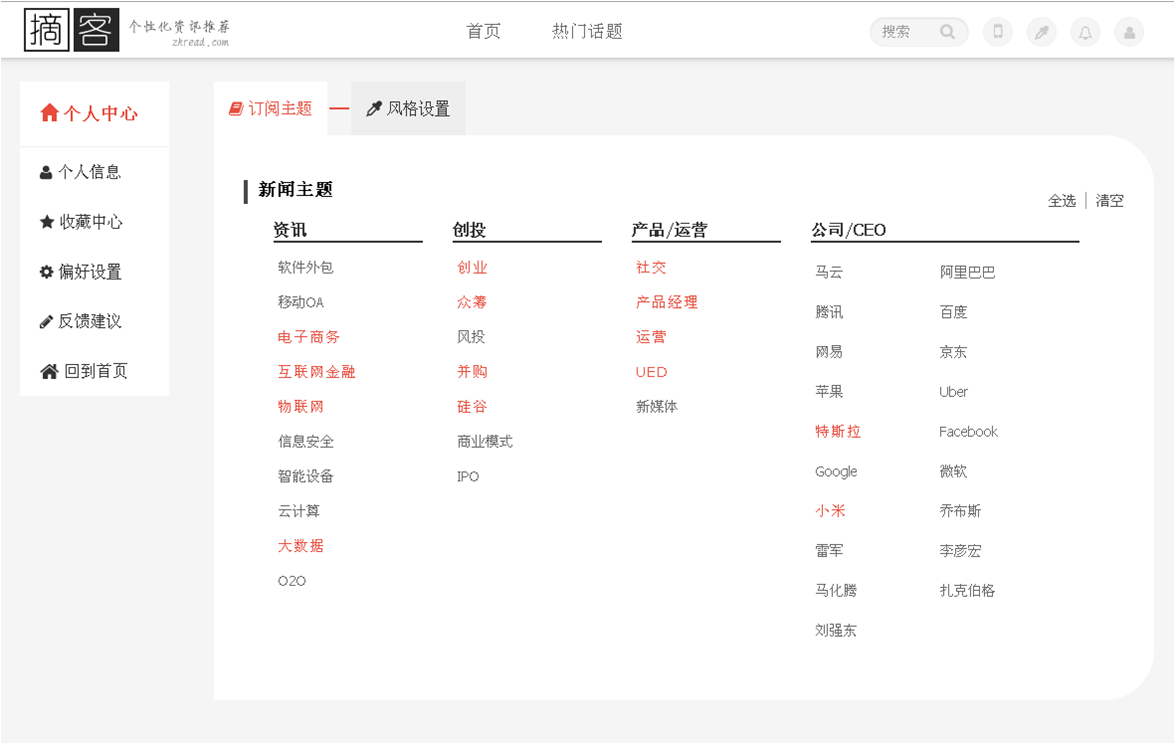Select the 风投 topic
This screenshot has width=1175, height=744.
click(471, 337)
